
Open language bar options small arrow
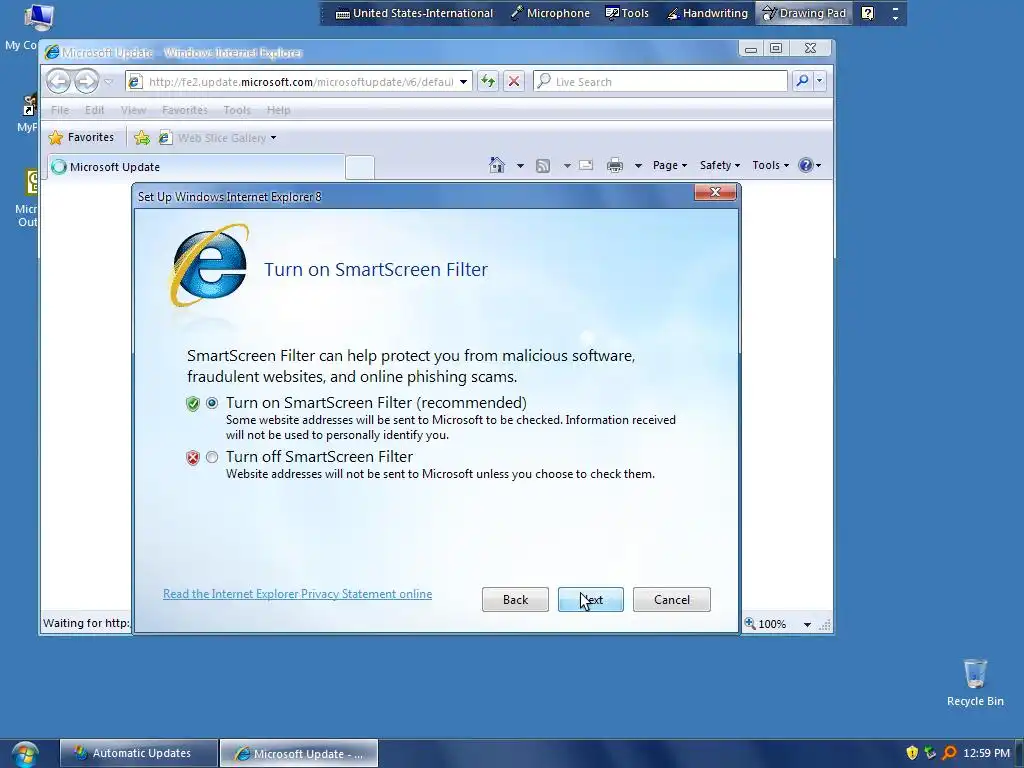click(x=895, y=18)
